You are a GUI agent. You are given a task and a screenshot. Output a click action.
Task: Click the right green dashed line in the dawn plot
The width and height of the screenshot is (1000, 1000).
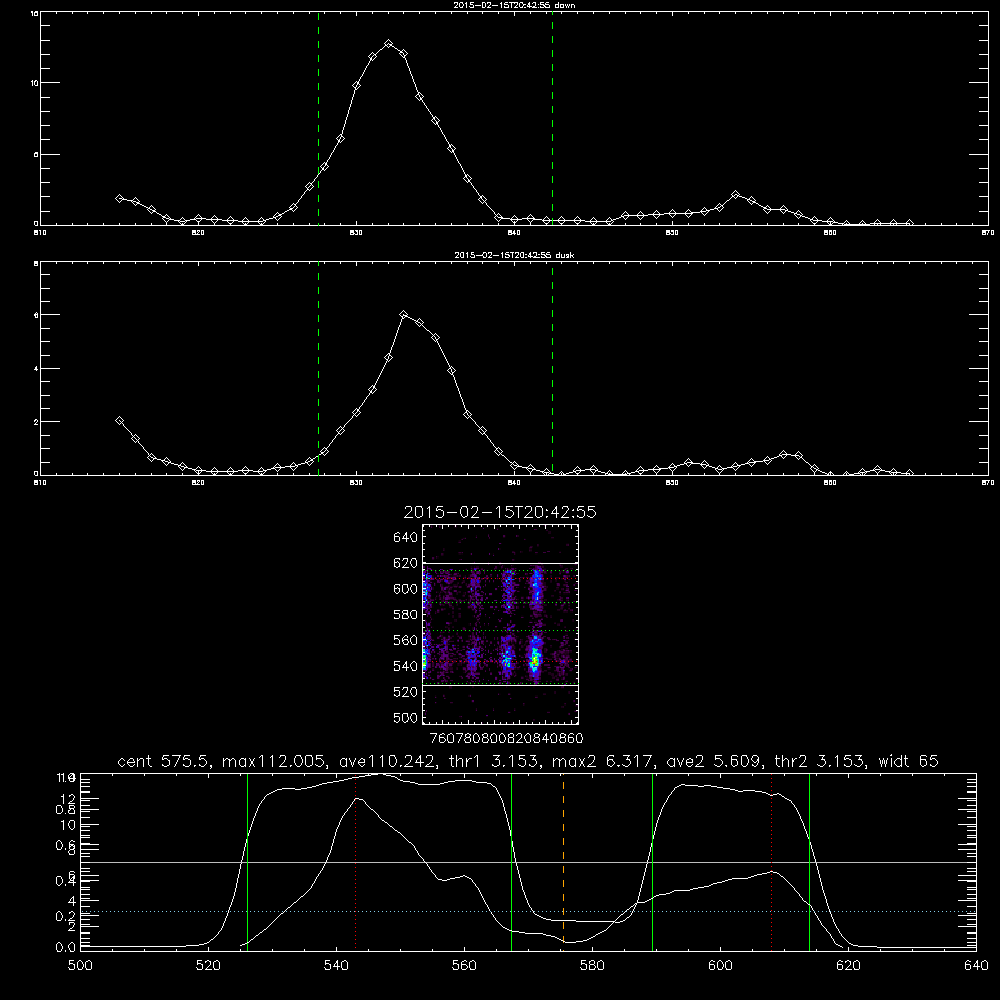(552, 118)
